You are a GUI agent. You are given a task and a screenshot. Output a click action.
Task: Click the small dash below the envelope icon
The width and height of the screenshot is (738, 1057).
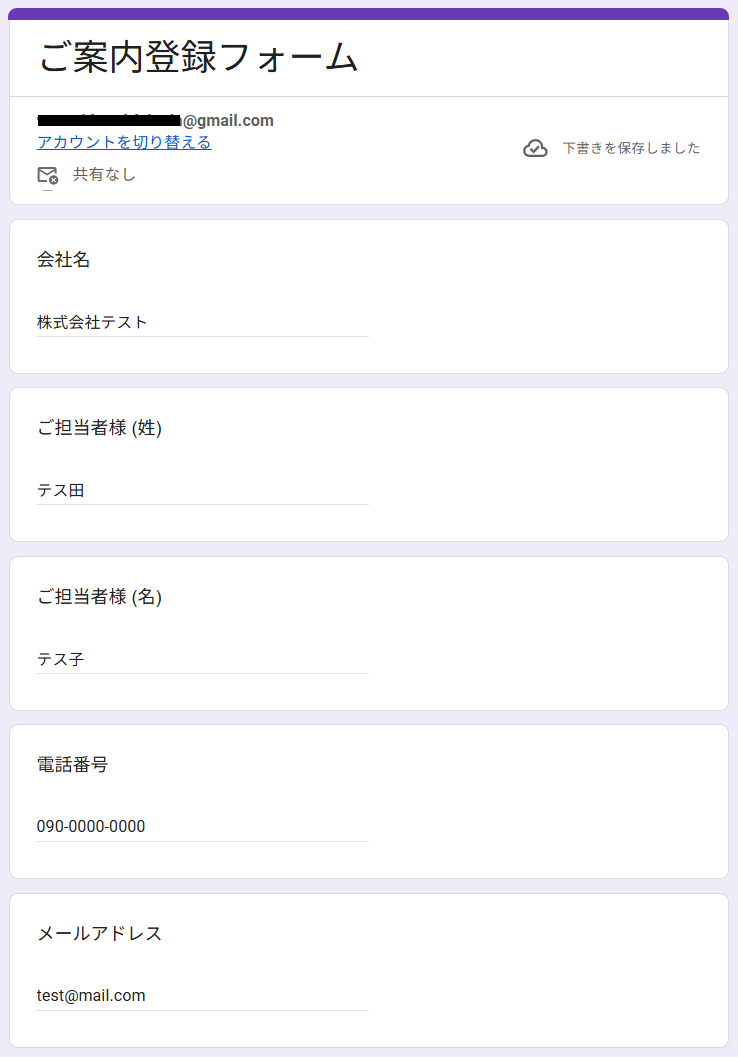point(47,190)
